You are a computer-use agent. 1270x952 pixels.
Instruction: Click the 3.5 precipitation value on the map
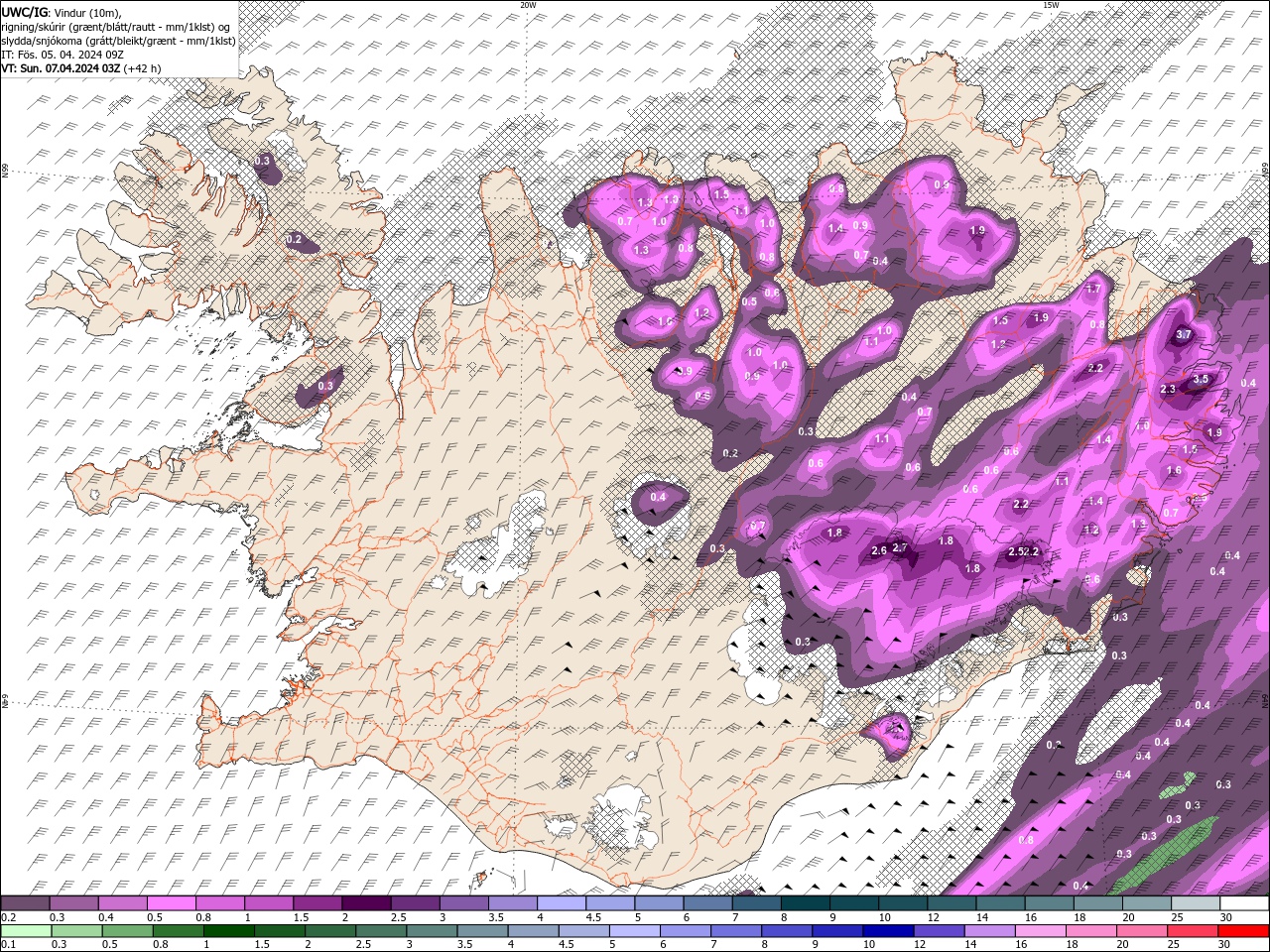[x=1201, y=379]
